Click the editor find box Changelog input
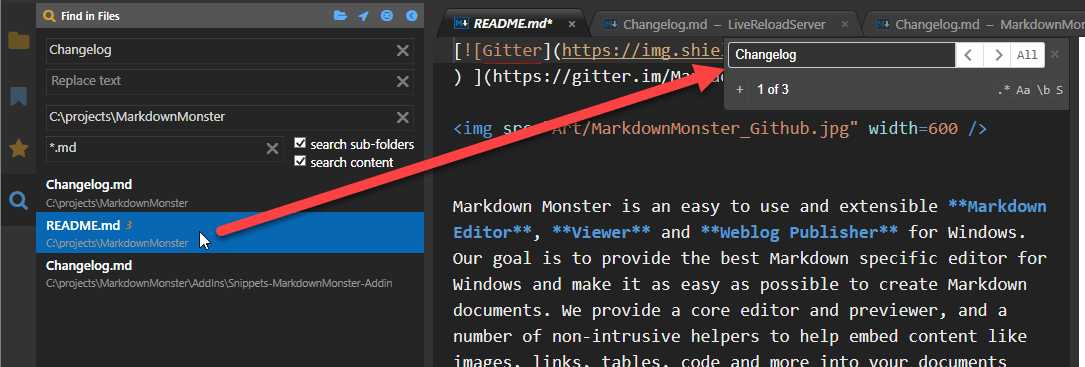 point(841,55)
